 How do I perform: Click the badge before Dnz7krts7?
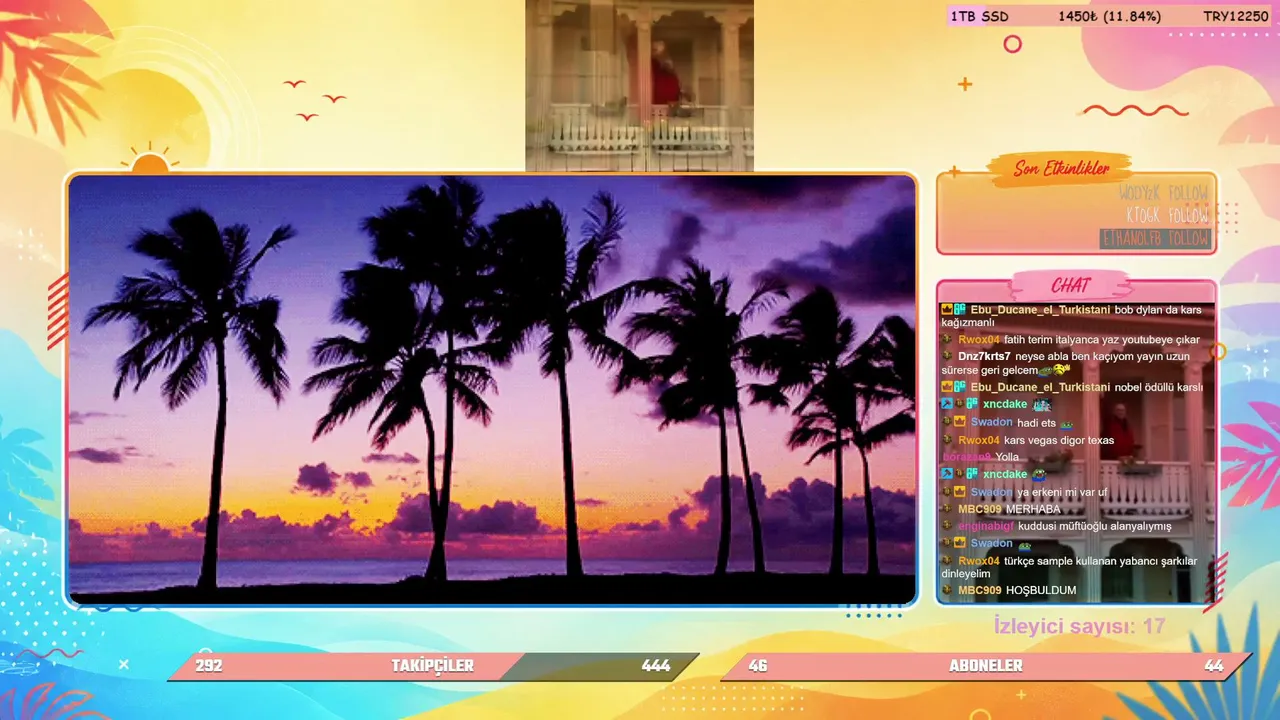coord(947,356)
